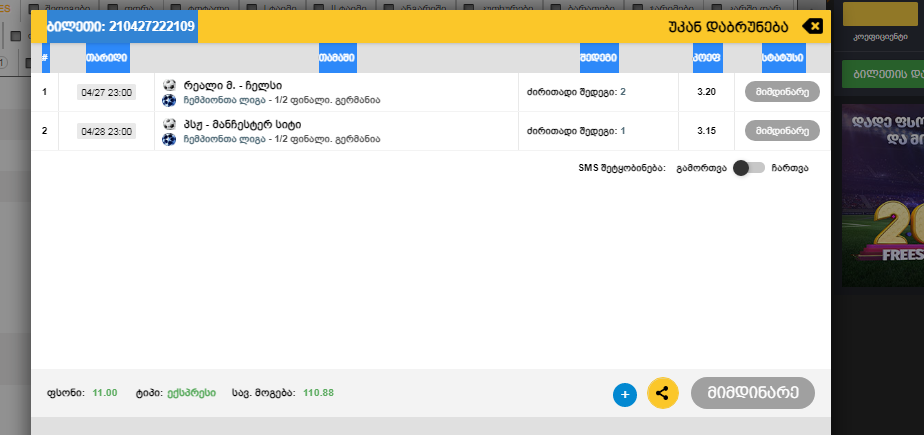Click the green ბილეთის button behind the dialog
The image size is (924, 435).
coord(882,74)
